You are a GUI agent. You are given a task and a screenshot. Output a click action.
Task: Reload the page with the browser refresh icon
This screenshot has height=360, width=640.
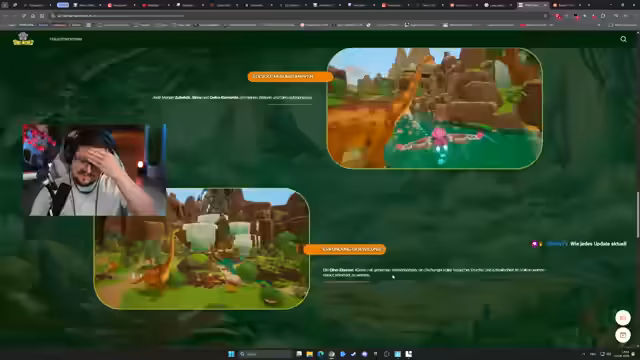24,16
